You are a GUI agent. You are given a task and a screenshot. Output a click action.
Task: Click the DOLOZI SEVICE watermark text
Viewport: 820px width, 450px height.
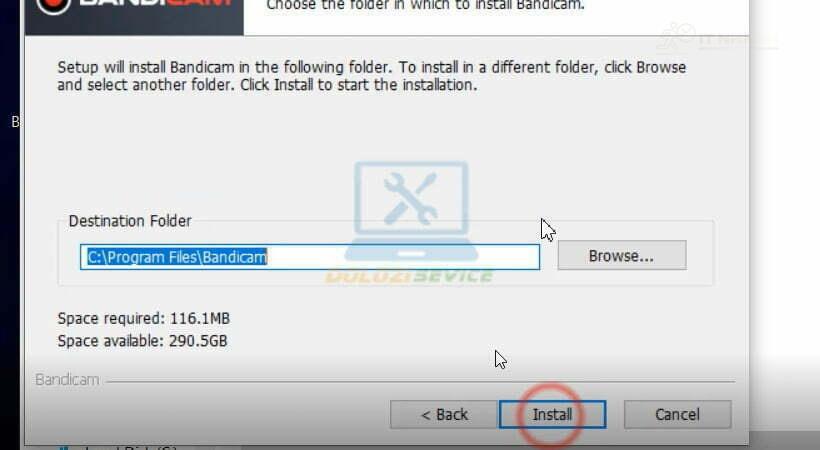click(x=409, y=276)
